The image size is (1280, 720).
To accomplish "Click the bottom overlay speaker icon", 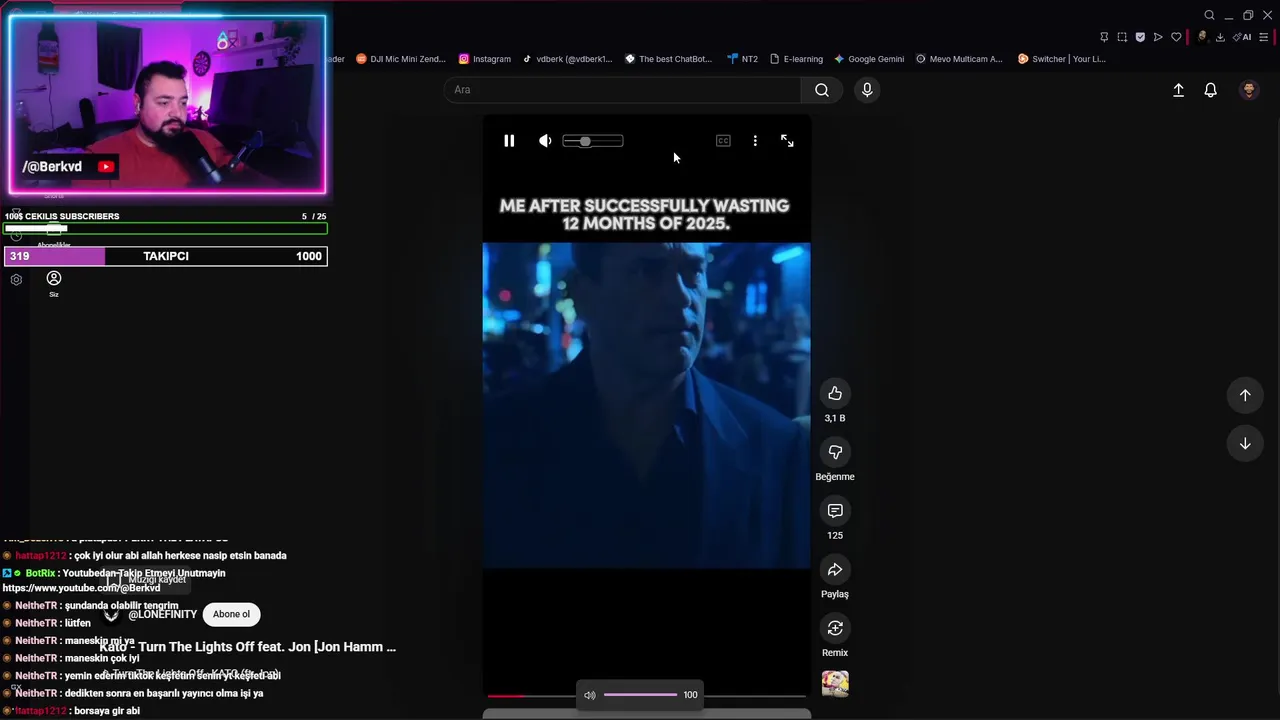I will point(590,695).
